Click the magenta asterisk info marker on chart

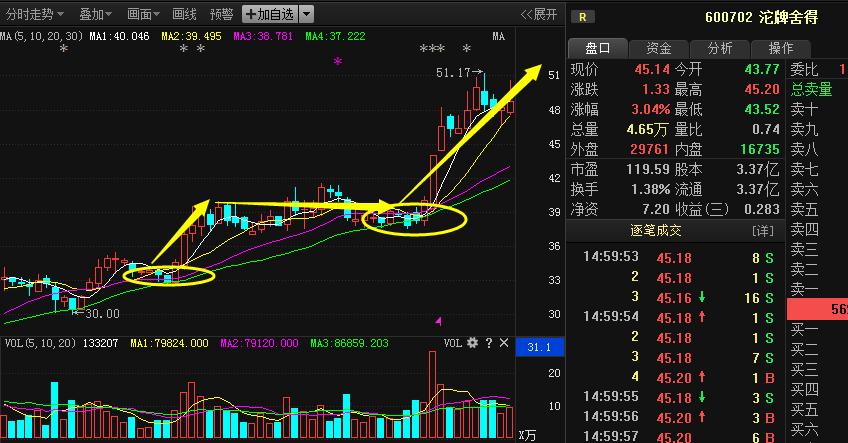point(337,61)
